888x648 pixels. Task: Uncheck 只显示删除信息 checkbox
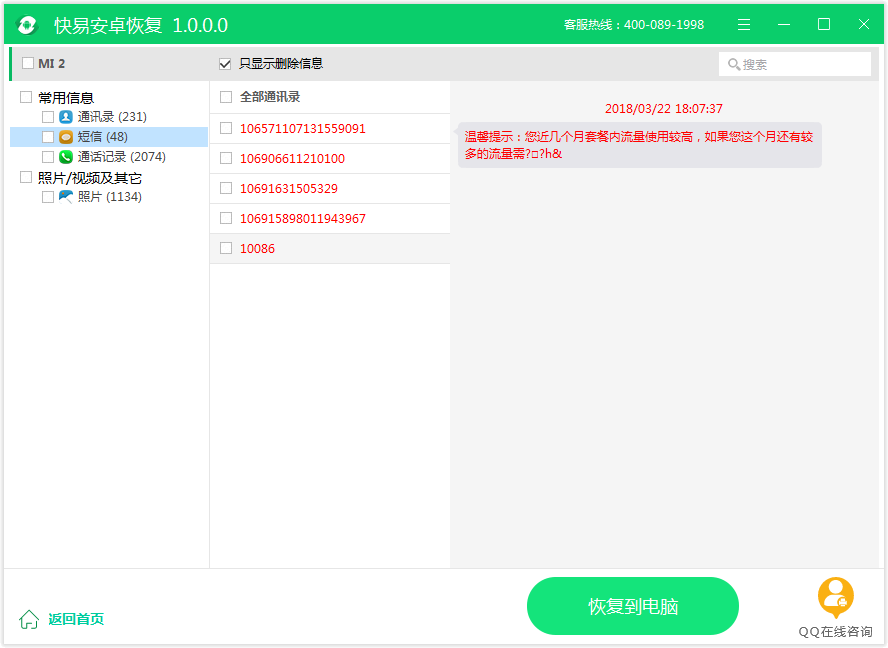click(225, 63)
